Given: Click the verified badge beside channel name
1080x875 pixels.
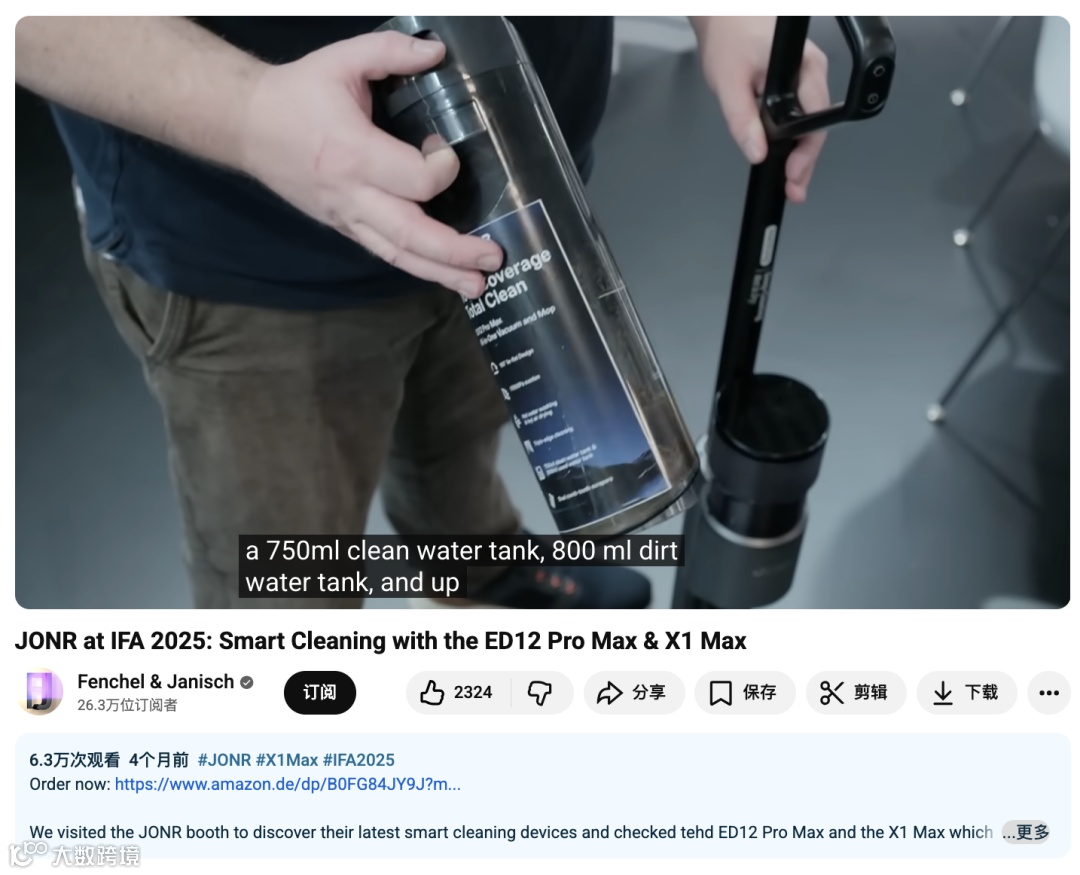Looking at the screenshot, I should [247, 682].
